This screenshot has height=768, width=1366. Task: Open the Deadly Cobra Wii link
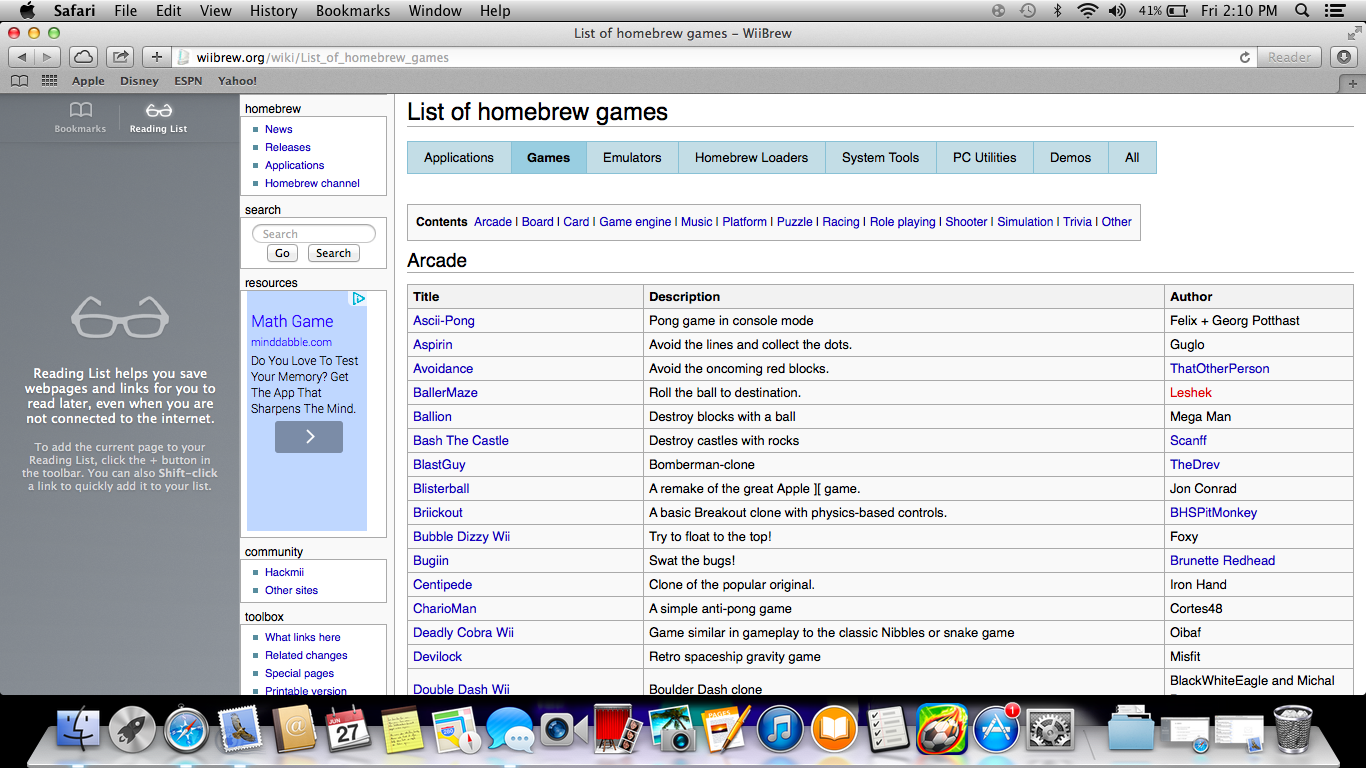(463, 632)
